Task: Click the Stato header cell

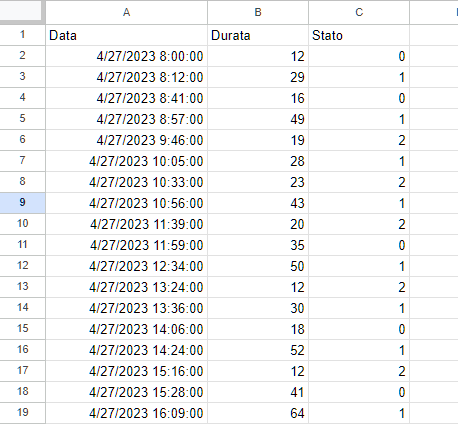Action: (359, 35)
